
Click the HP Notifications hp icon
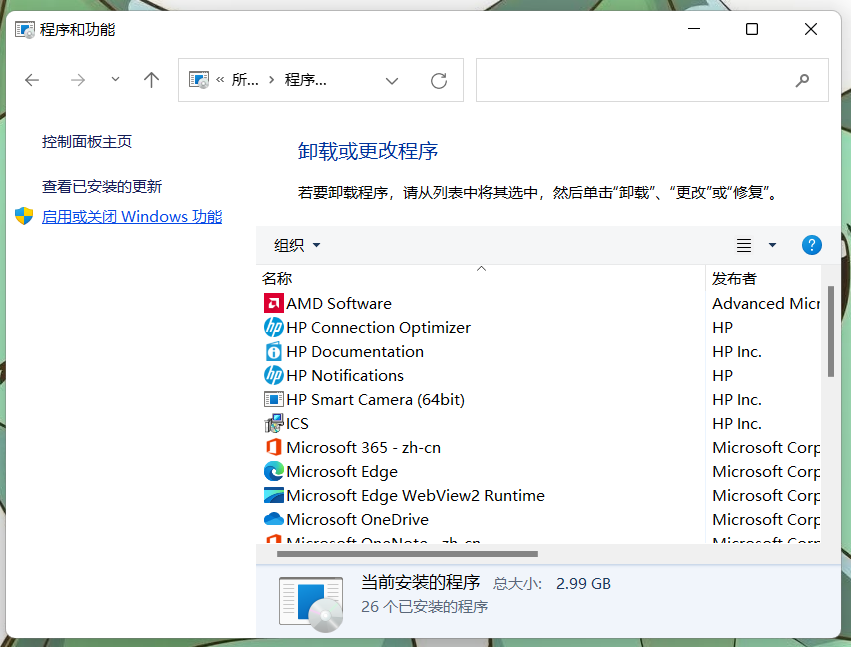click(274, 375)
